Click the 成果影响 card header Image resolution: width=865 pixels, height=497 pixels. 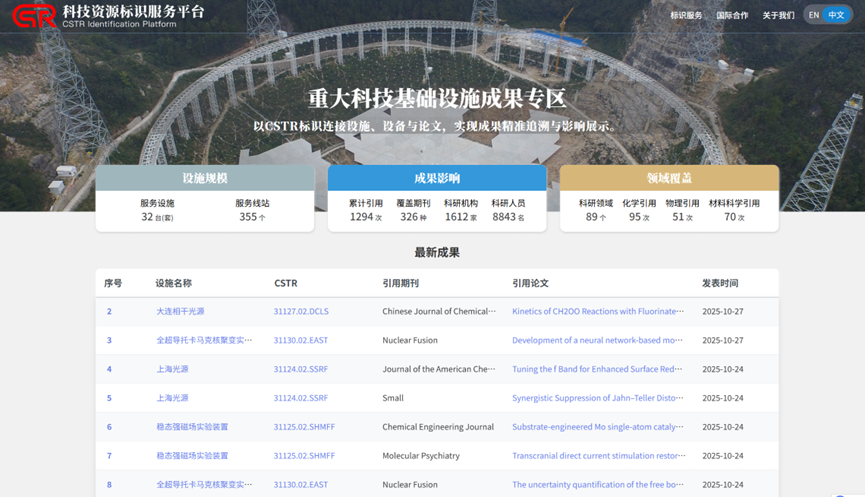(437, 178)
